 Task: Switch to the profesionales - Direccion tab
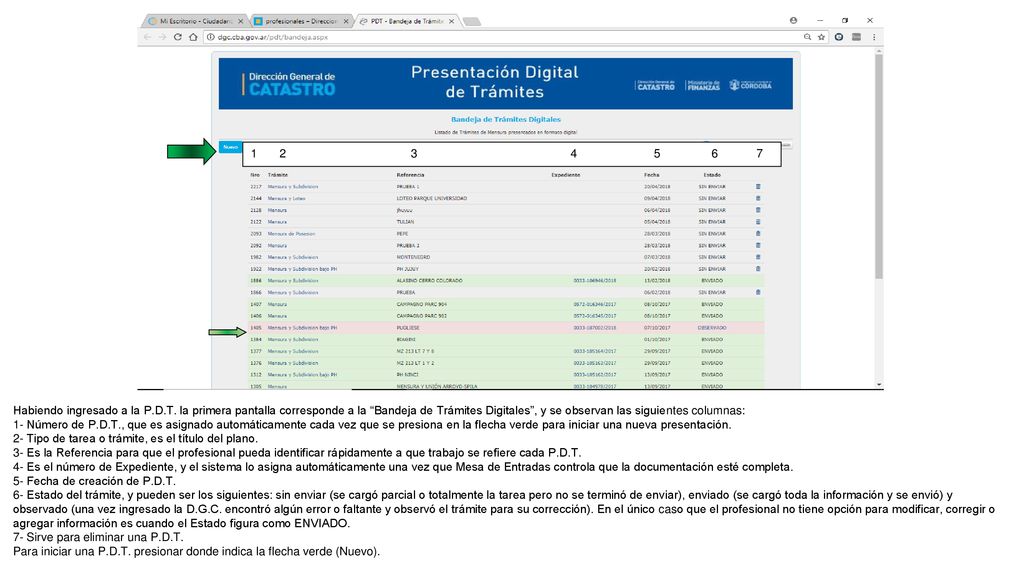[x=300, y=22]
